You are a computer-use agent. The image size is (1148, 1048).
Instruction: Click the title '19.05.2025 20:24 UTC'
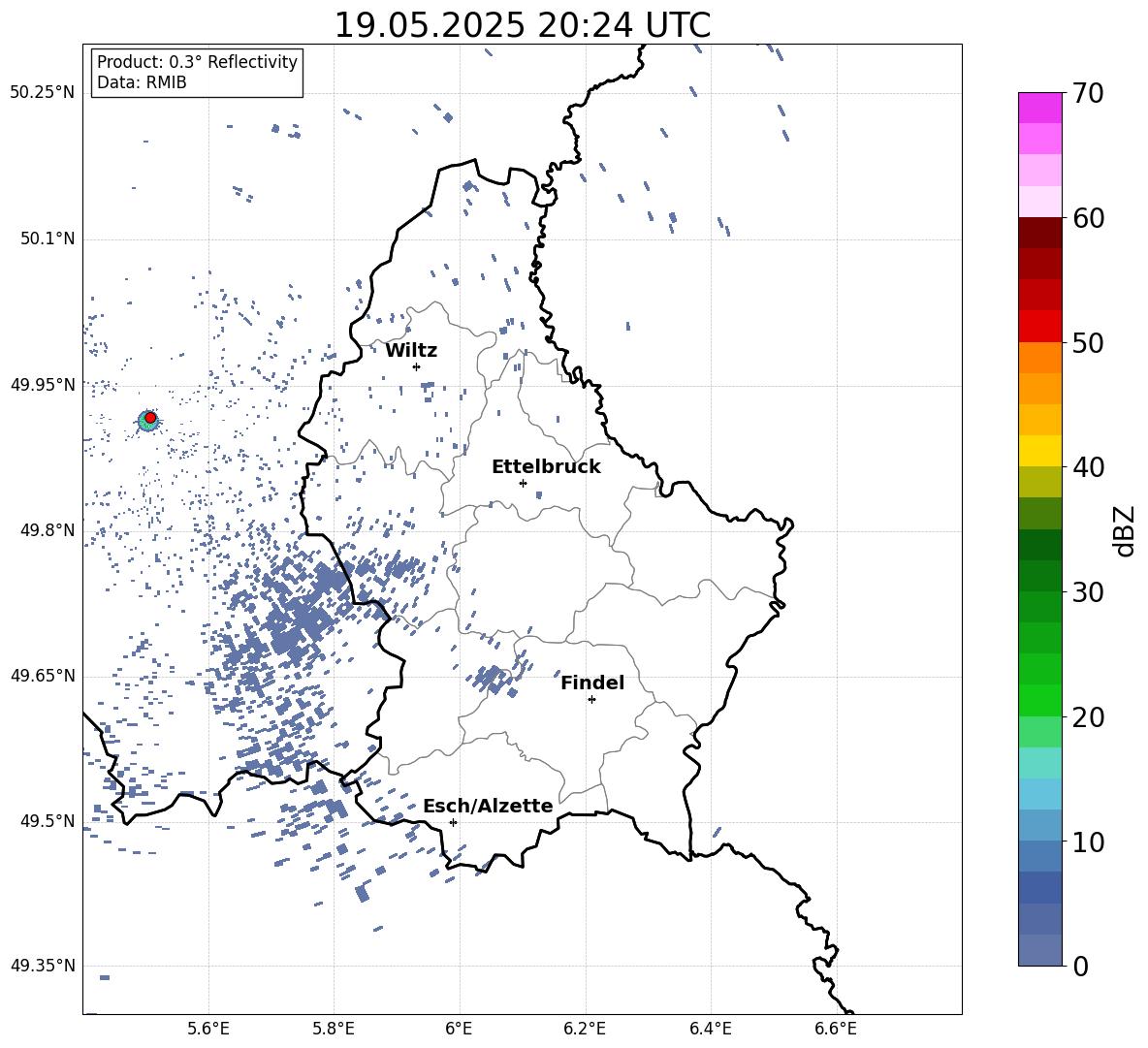pos(522,25)
